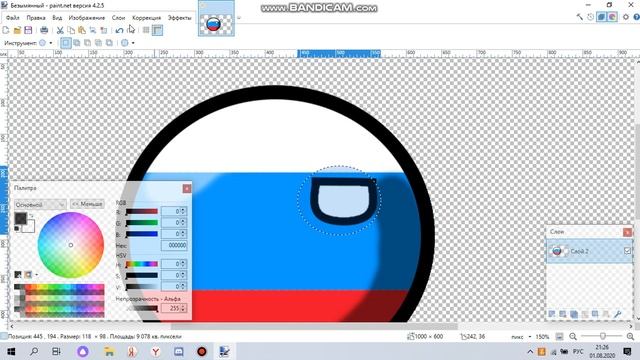Open the help icon menu
The image size is (640, 360).
[x=636, y=17]
